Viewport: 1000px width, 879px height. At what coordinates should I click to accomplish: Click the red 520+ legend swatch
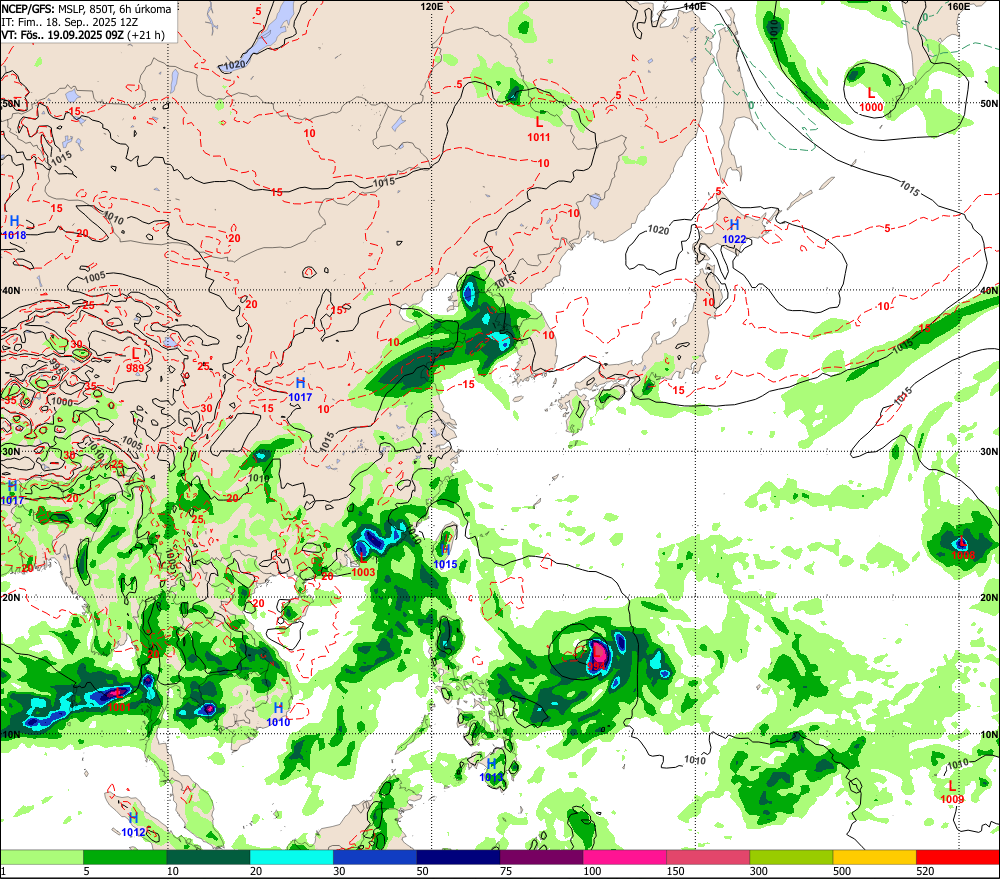957,857
